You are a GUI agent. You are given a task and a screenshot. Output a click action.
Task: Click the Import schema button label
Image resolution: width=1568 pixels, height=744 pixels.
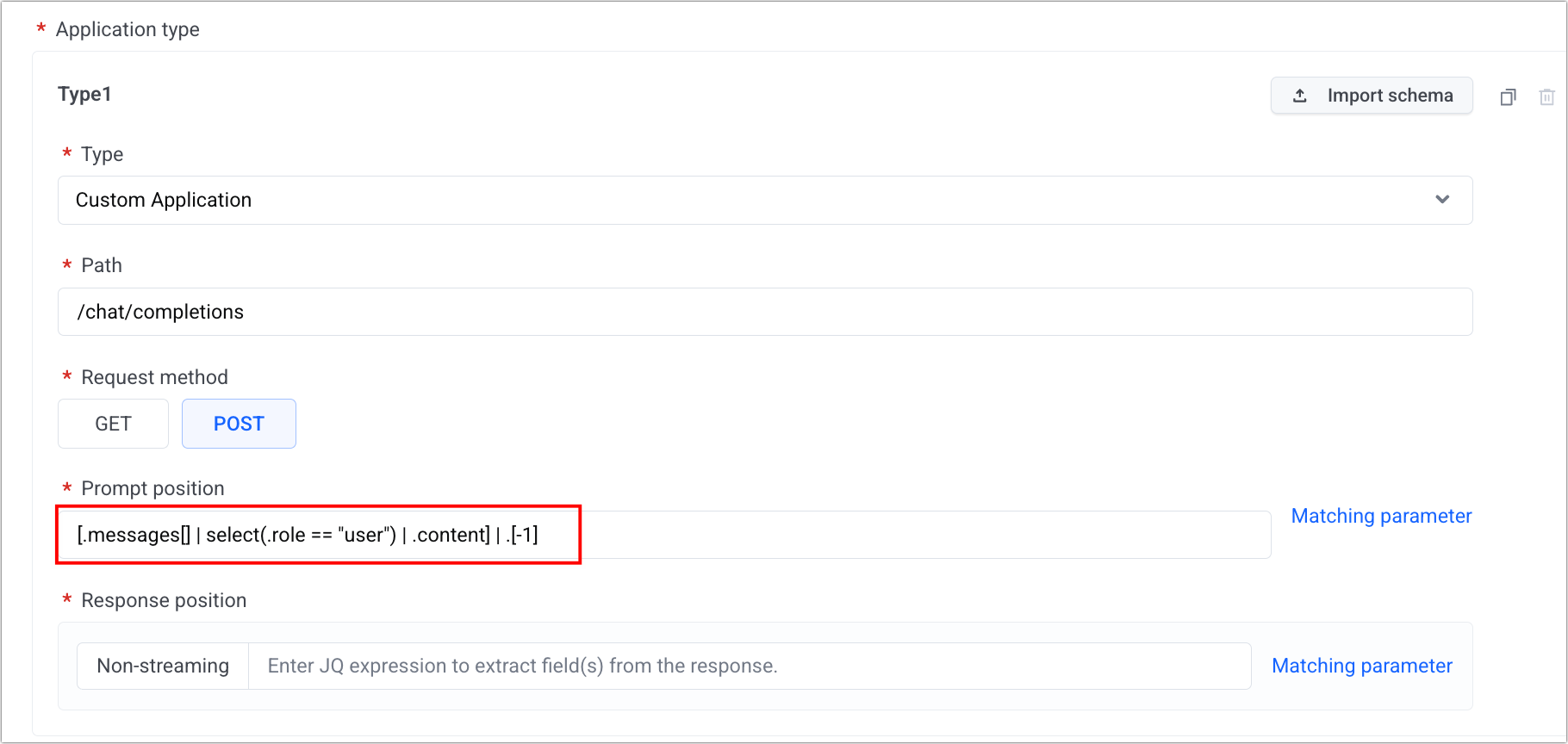pos(1390,96)
